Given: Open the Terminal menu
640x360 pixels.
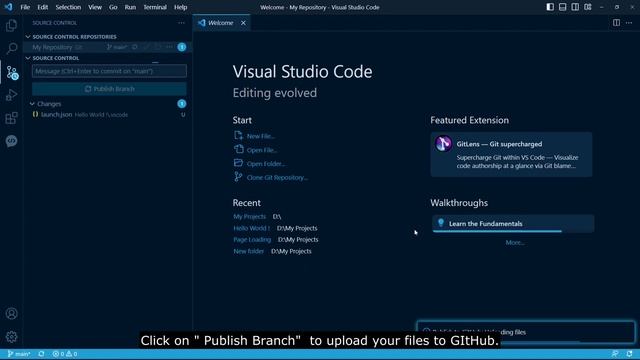Looking at the screenshot, I should [x=155, y=7].
